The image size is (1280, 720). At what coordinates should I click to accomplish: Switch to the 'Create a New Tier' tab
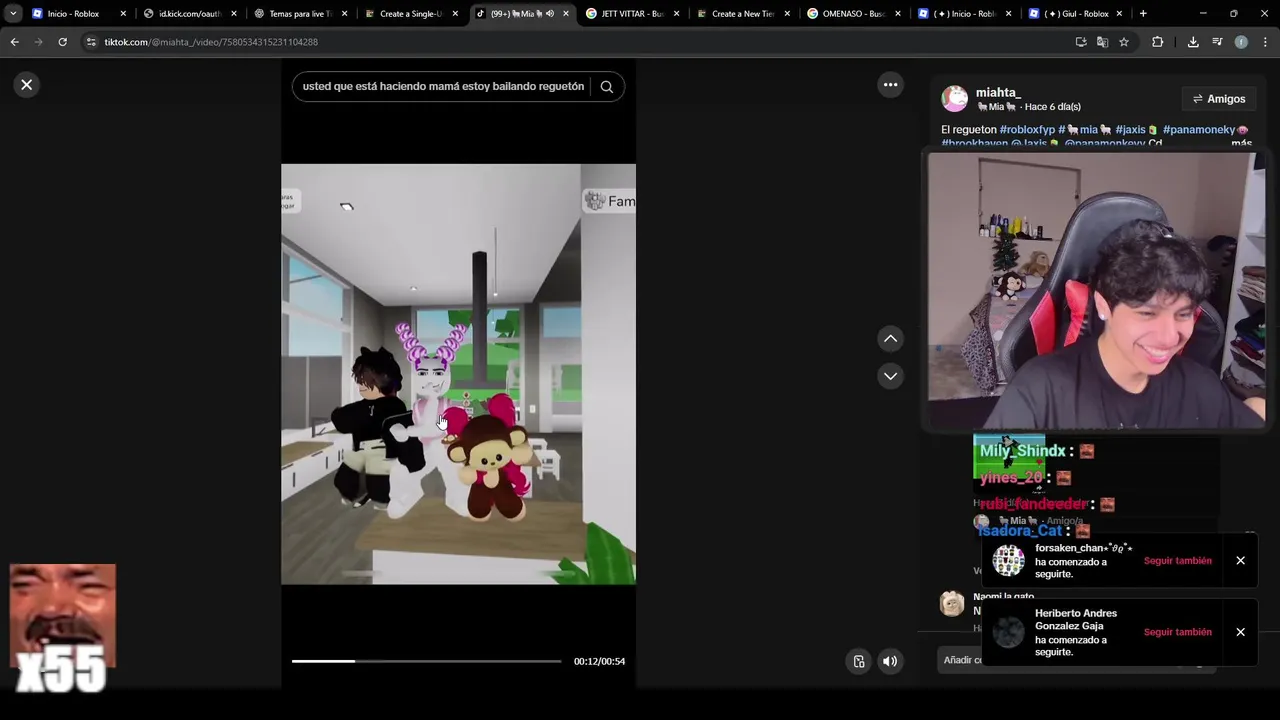pos(742,14)
